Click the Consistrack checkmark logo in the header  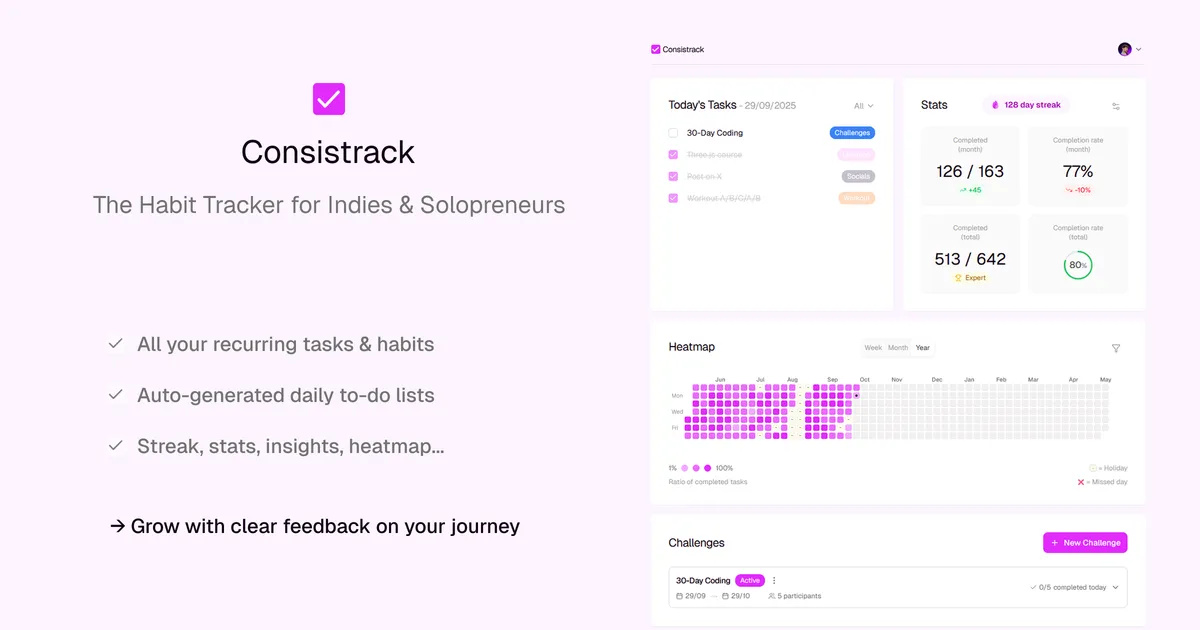pyautogui.click(x=656, y=49)
